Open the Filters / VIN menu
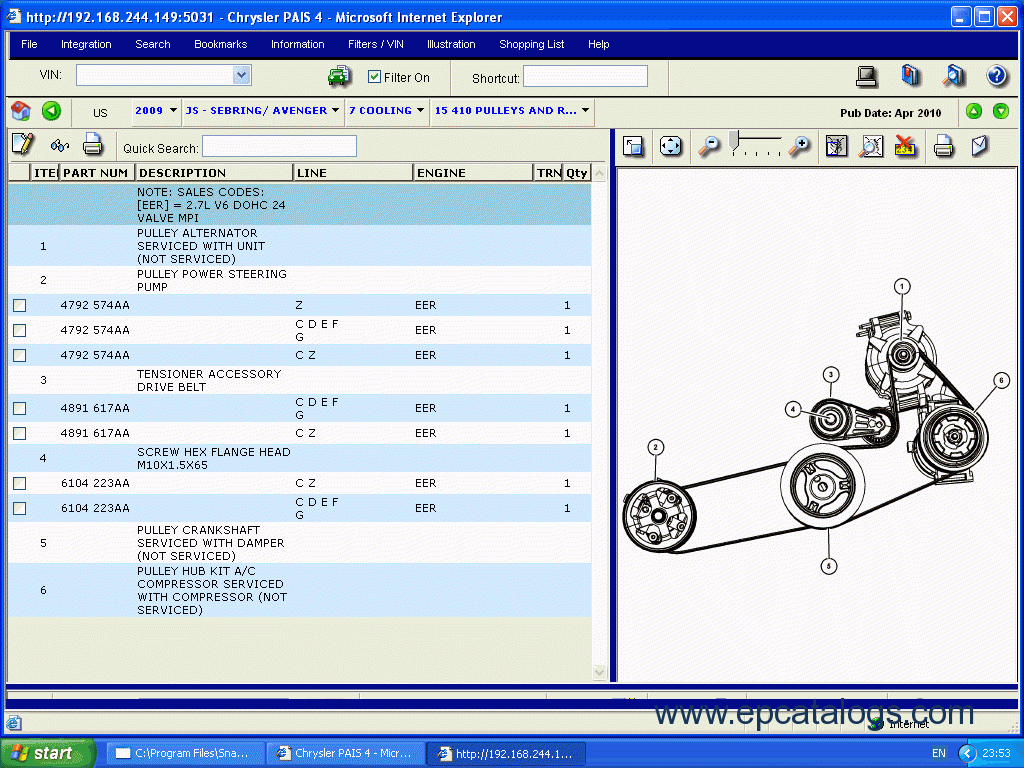This screenshot has width=1024, height=768. point(376,44)
